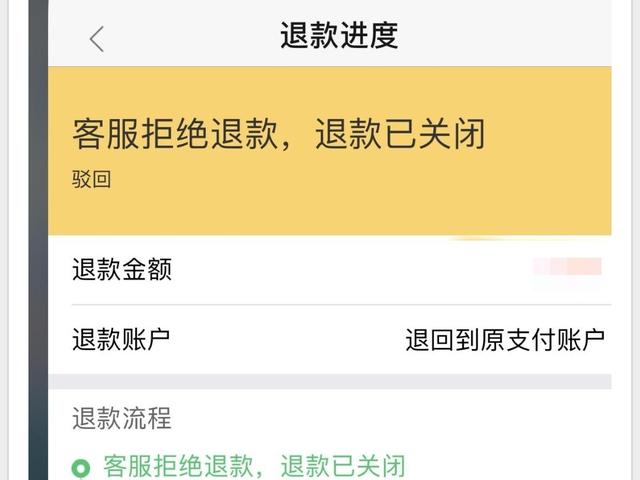The width and height of the screenshot is (640, 480).
Task: Click the 退回到原支付账户 text
Action: (505, 340)
